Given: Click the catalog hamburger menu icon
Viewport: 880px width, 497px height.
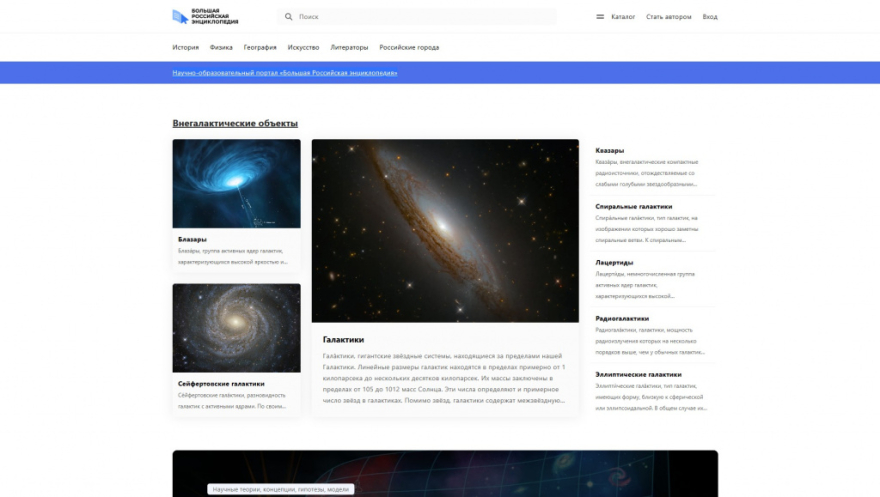Looking at the screenshot, I should (600, 17).
